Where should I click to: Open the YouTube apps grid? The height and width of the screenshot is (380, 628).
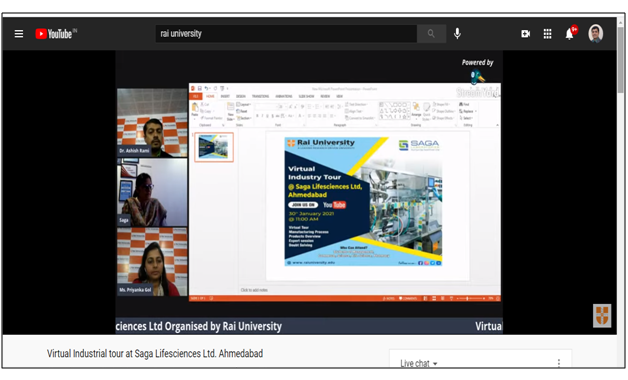(547, 34)
